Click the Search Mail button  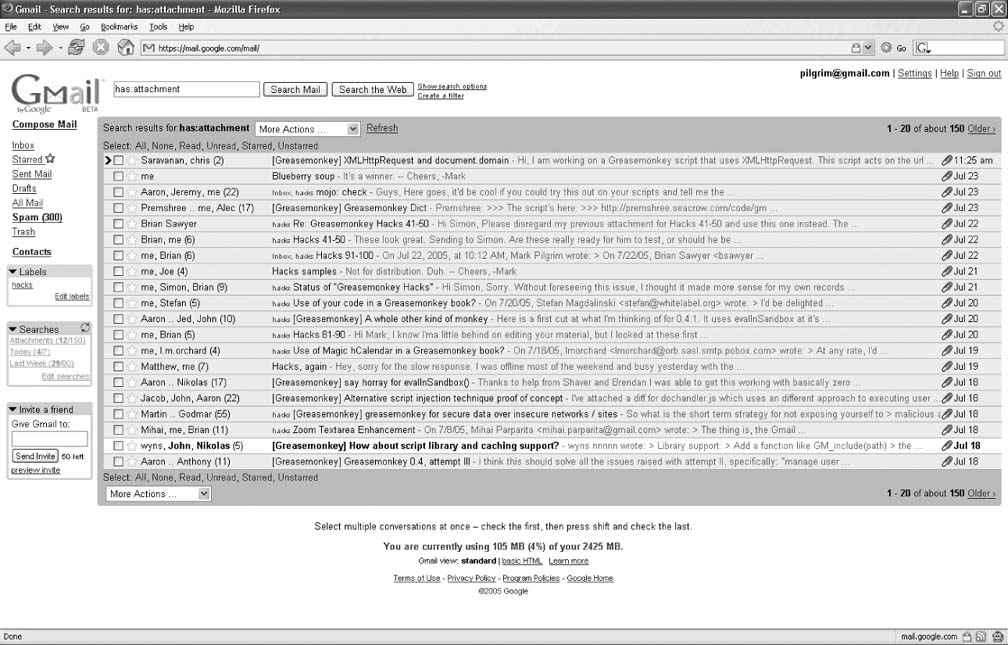coord(295,89)
